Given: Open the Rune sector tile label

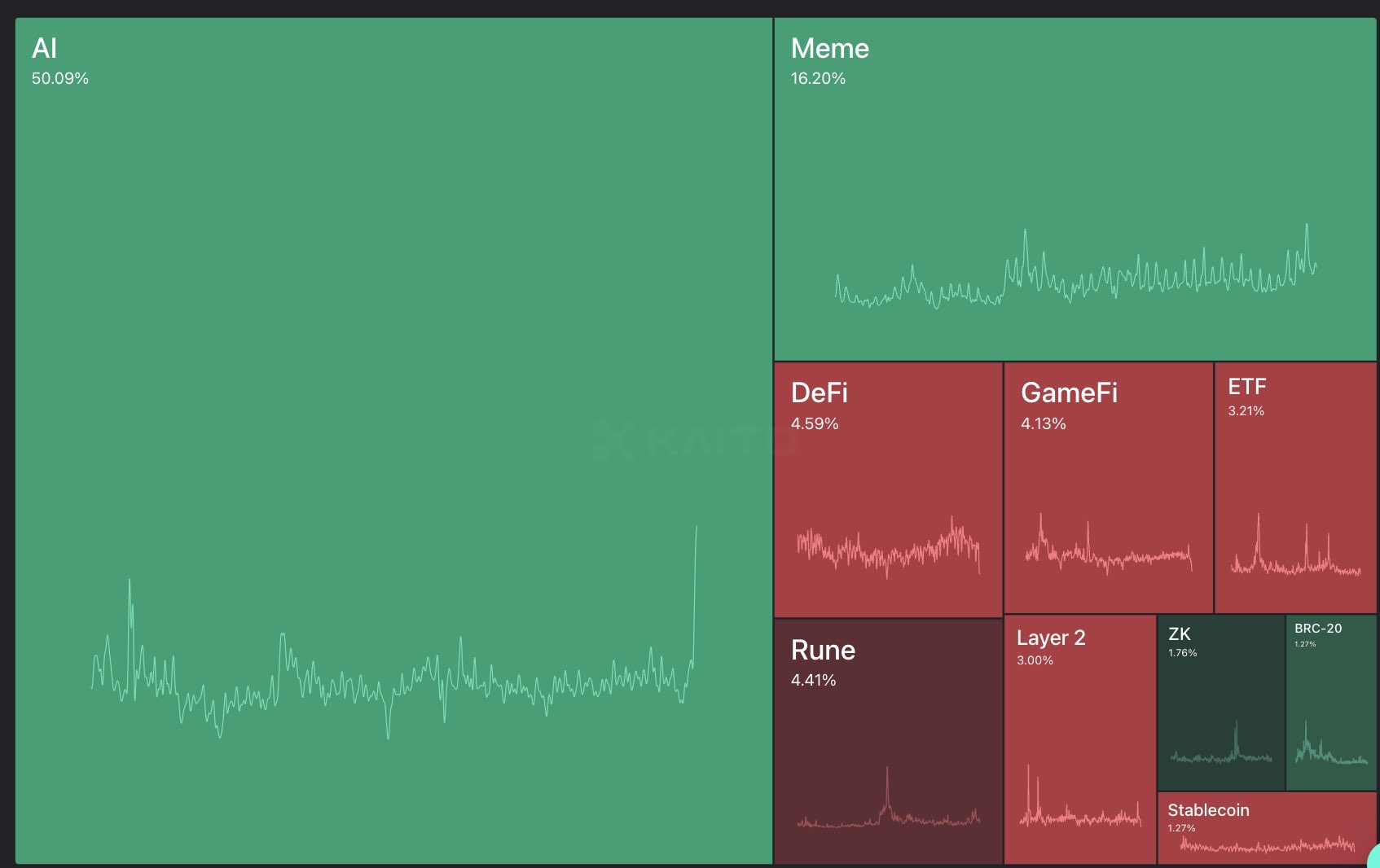Looking at the screenshot, I should [823, 651].
